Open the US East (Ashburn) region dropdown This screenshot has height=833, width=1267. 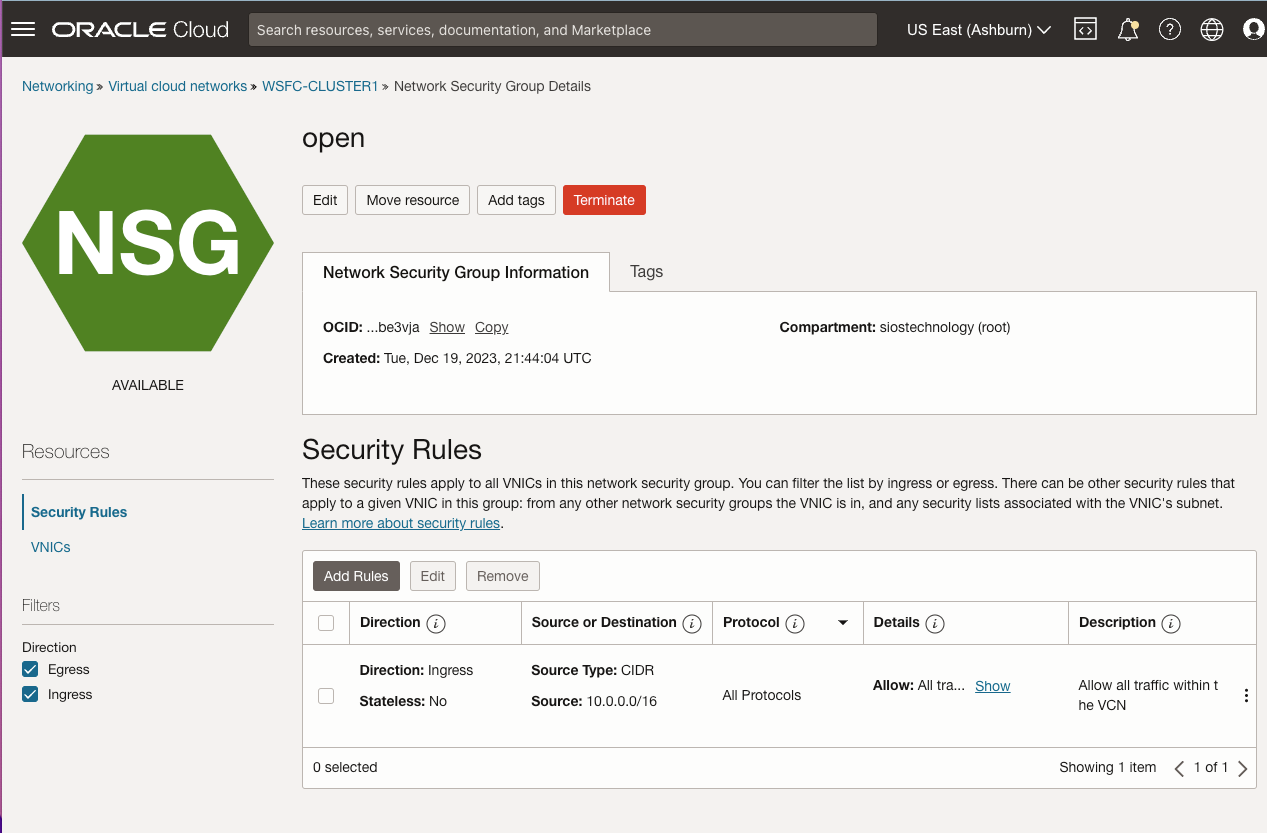point(978,30)
